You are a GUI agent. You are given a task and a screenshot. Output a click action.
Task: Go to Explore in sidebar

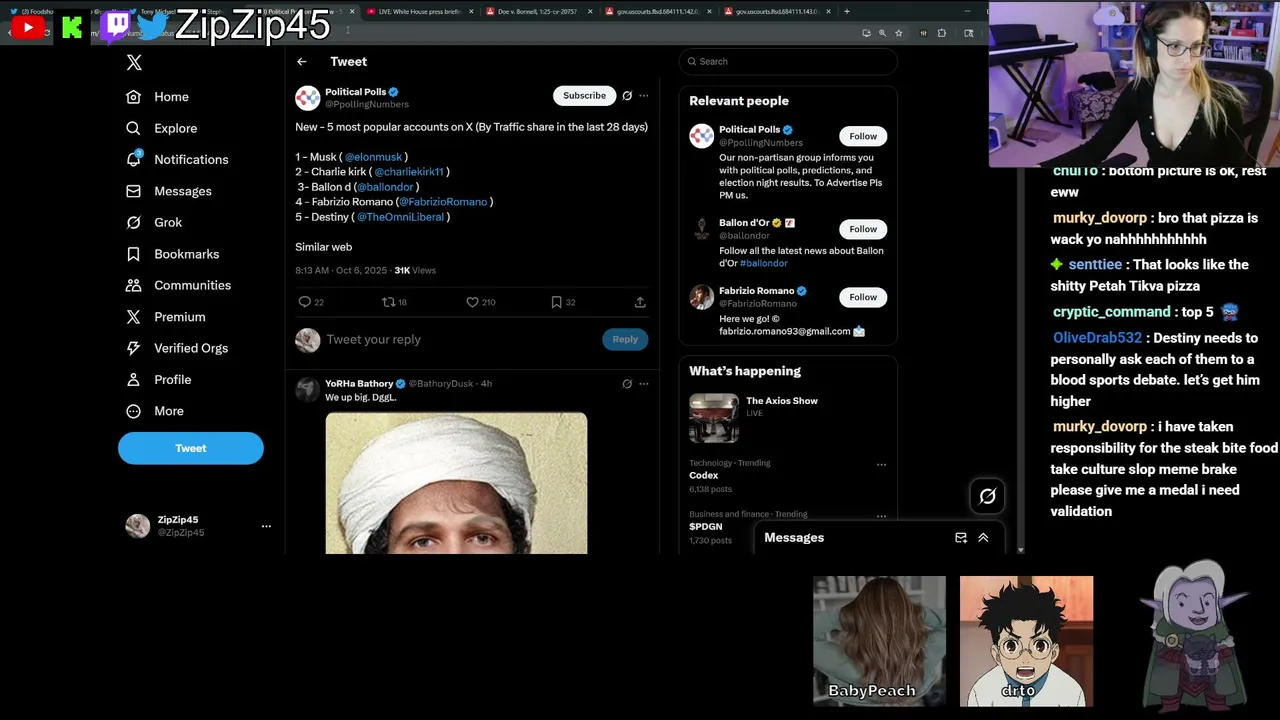tap(175, 128)
